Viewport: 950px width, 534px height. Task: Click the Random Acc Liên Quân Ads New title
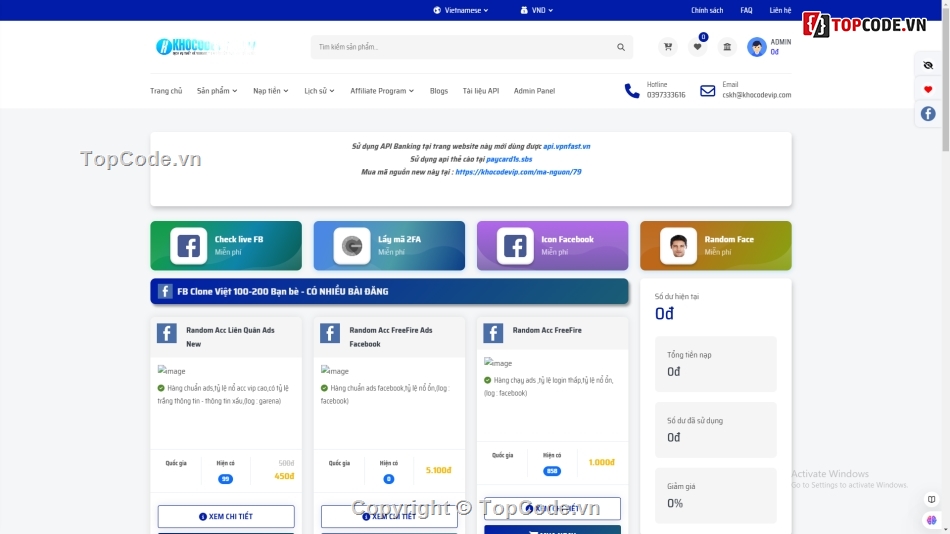[x=230, y=337]
